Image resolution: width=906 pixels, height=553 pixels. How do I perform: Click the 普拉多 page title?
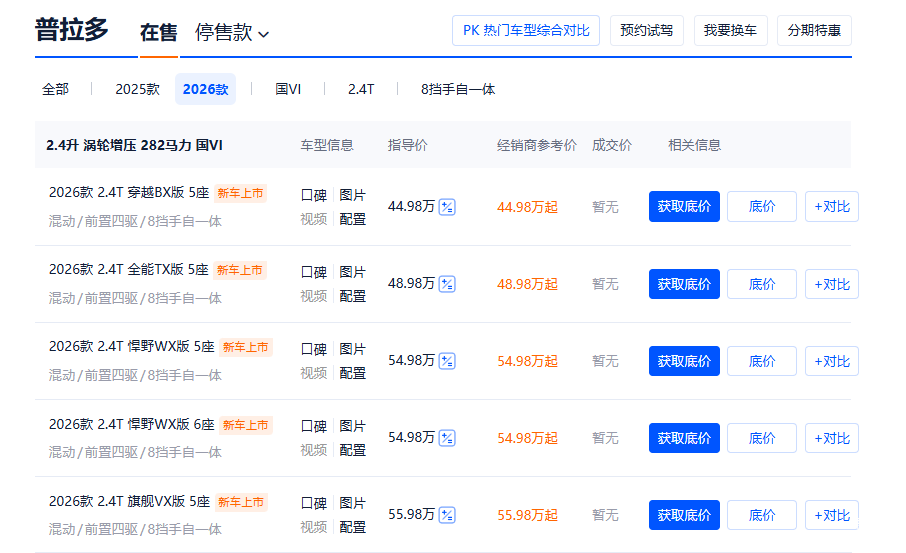[72, 29]
